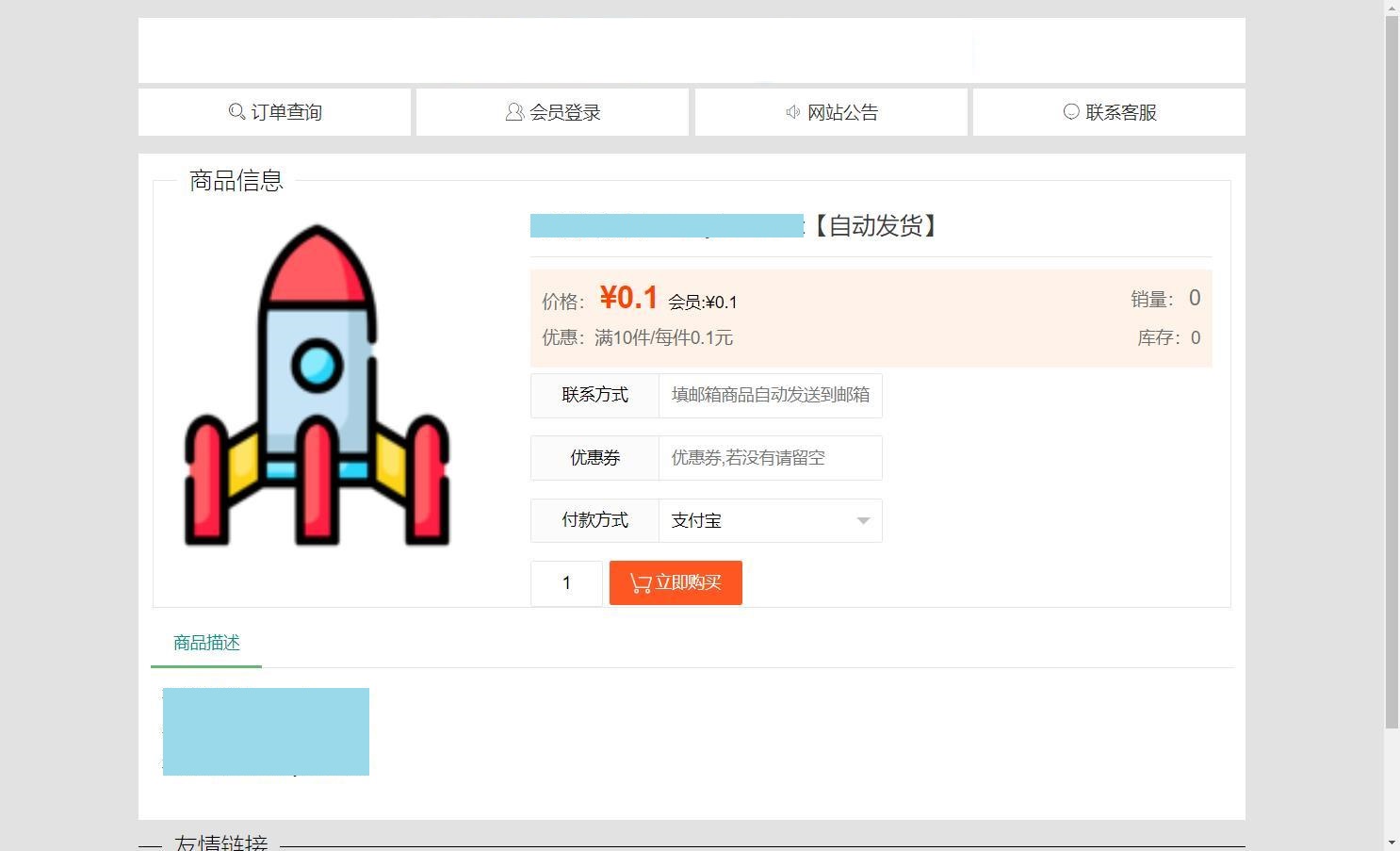This screenshot has height=851, width=1400.
Task: Click the scrollbar up arrow
Action: [x=1392, y=8]
